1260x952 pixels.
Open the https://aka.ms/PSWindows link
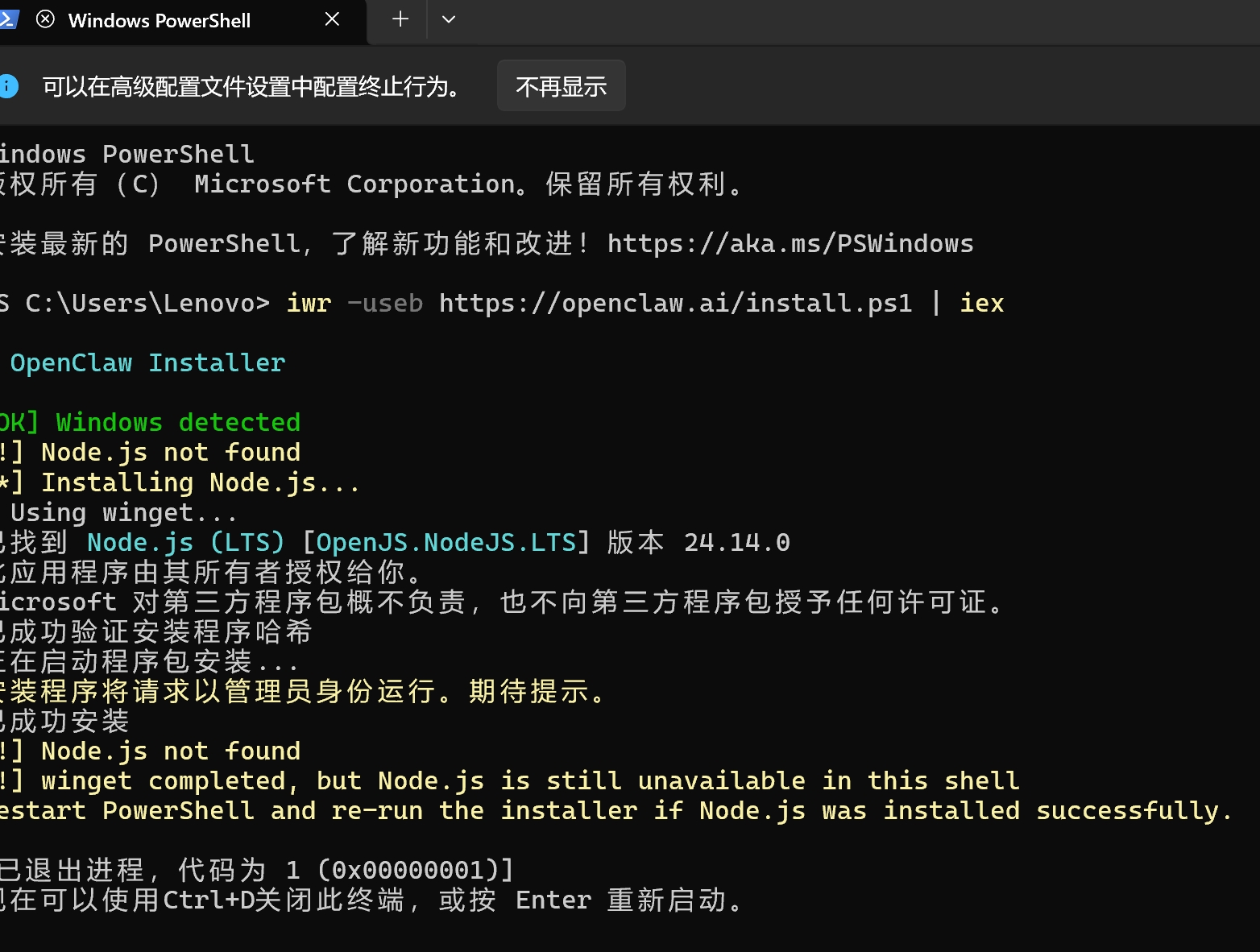point(790,243)
